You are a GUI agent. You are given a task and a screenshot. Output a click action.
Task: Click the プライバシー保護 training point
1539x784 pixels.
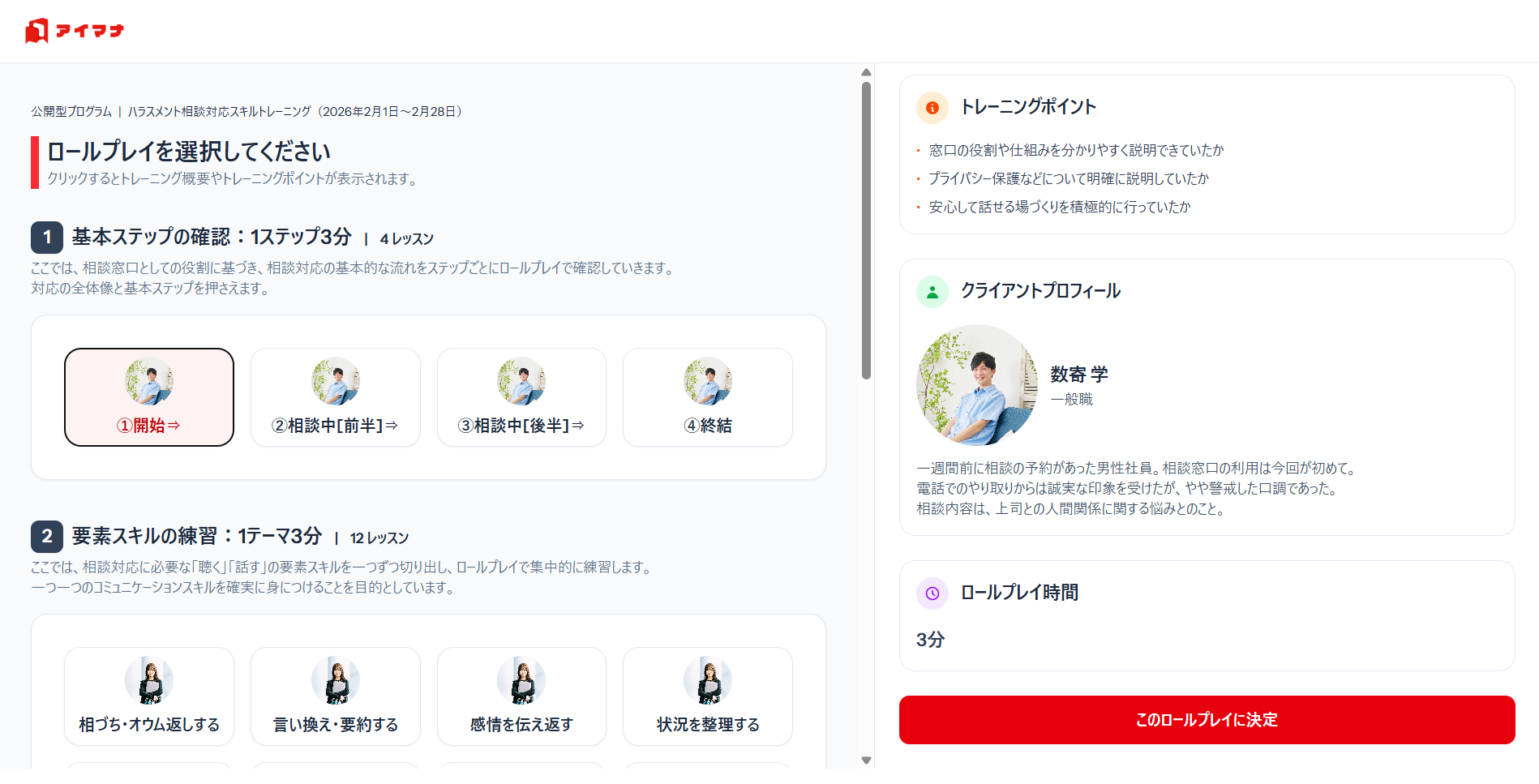(x=1069, y=178)
